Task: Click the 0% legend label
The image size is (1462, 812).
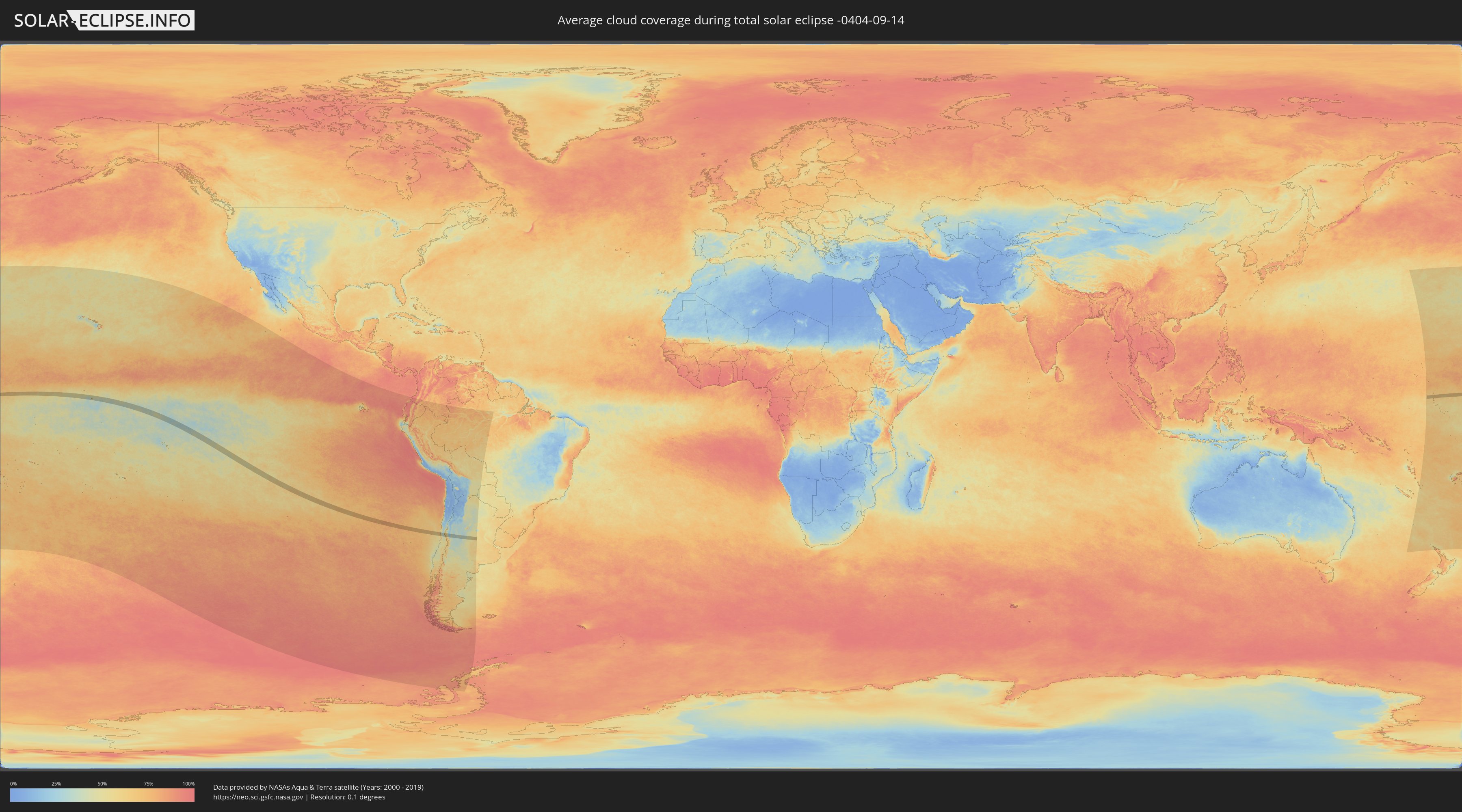Action: coord(13,784)
